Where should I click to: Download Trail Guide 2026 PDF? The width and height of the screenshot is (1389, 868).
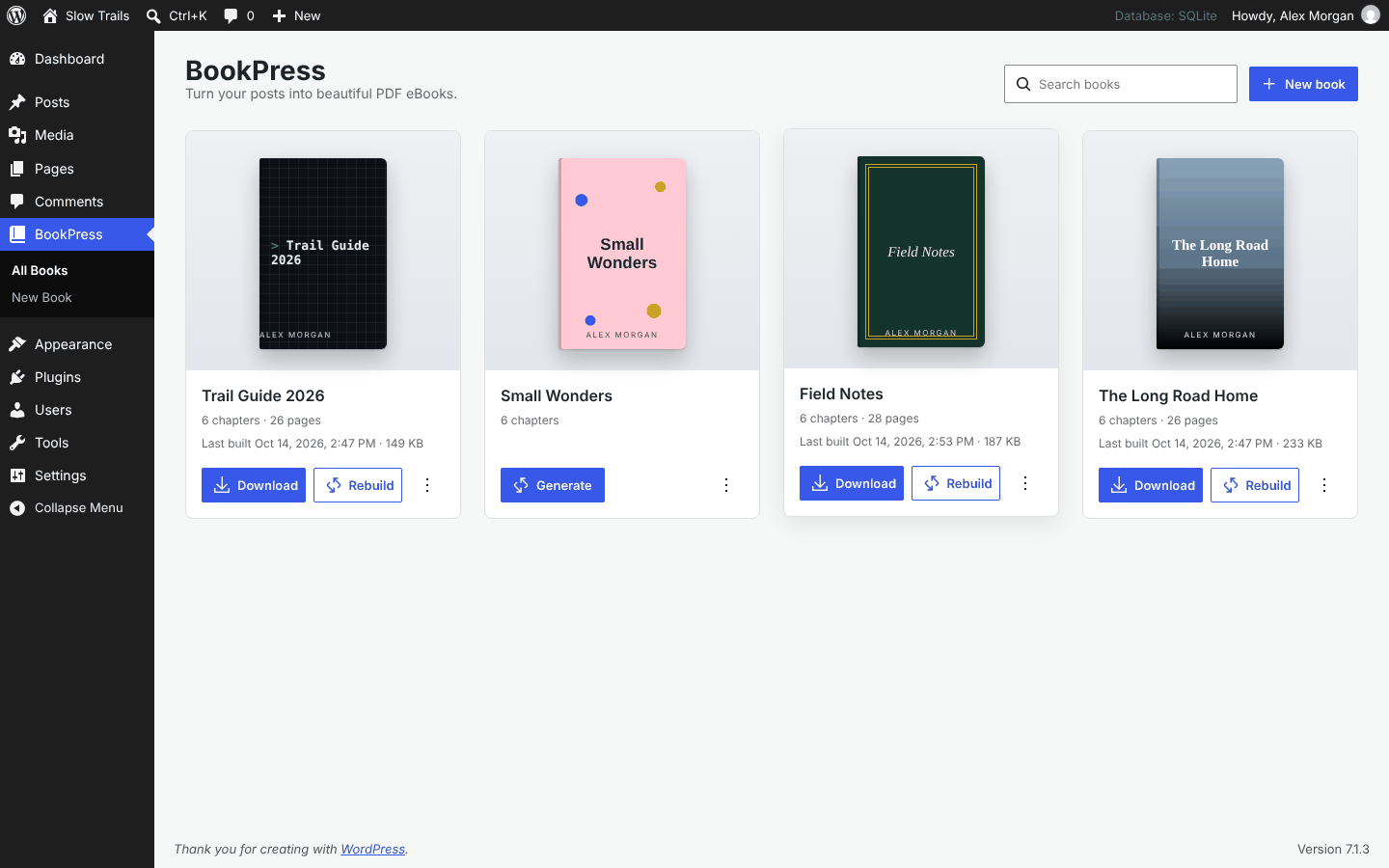(254, 485)
